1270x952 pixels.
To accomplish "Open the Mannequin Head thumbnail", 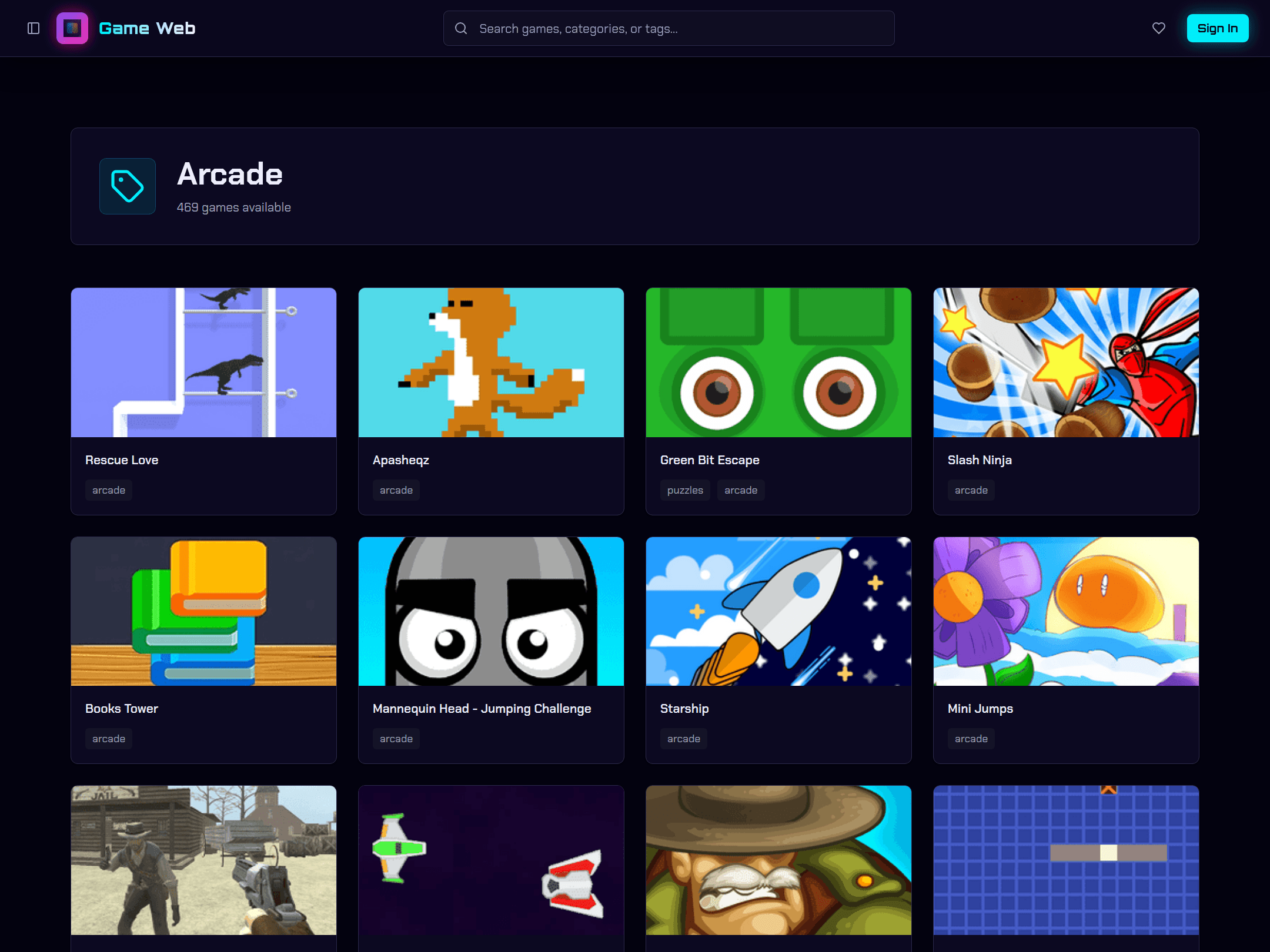I will 491,611.
